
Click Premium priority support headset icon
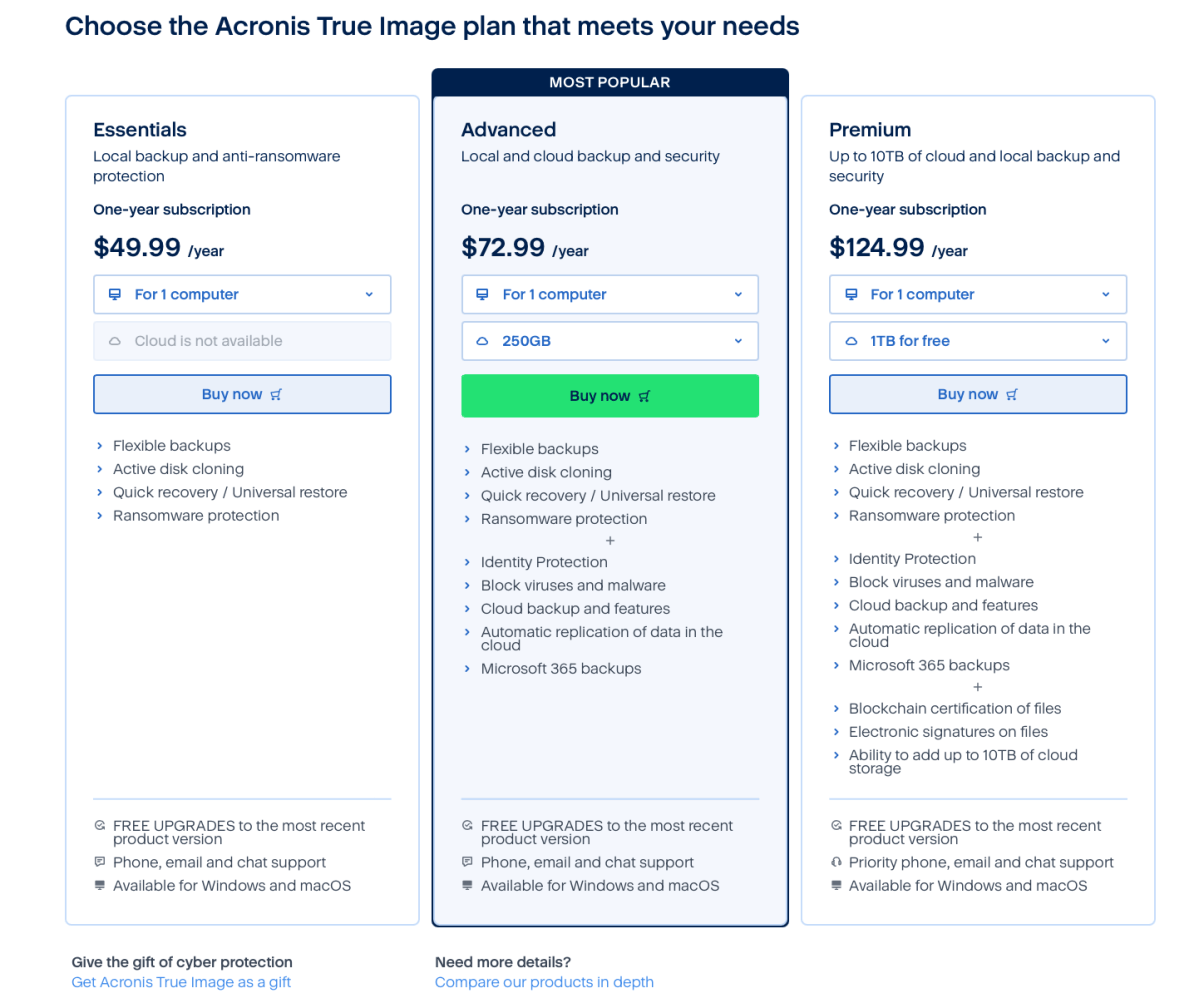coord(837,862)
